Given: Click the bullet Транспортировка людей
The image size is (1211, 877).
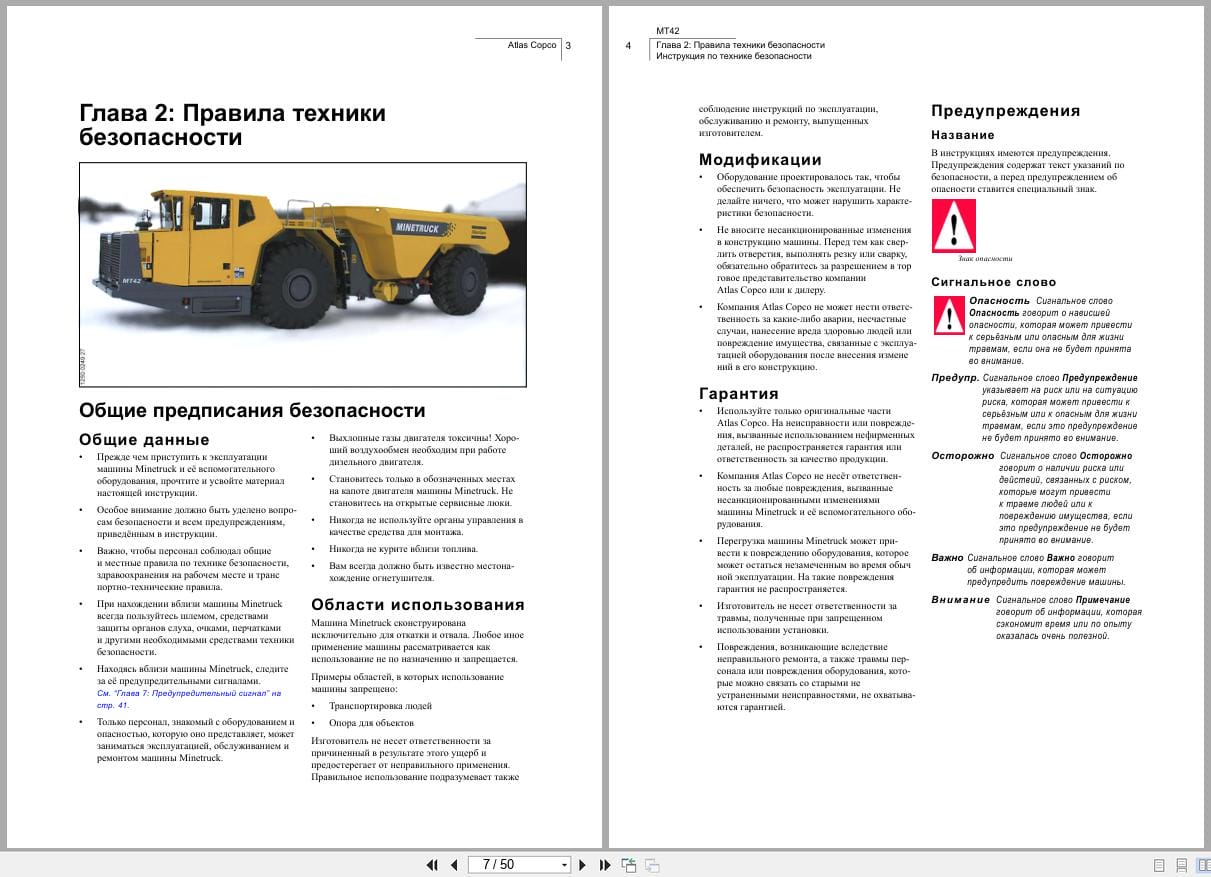Looking at the screenshot, I should tap(380, 705).
